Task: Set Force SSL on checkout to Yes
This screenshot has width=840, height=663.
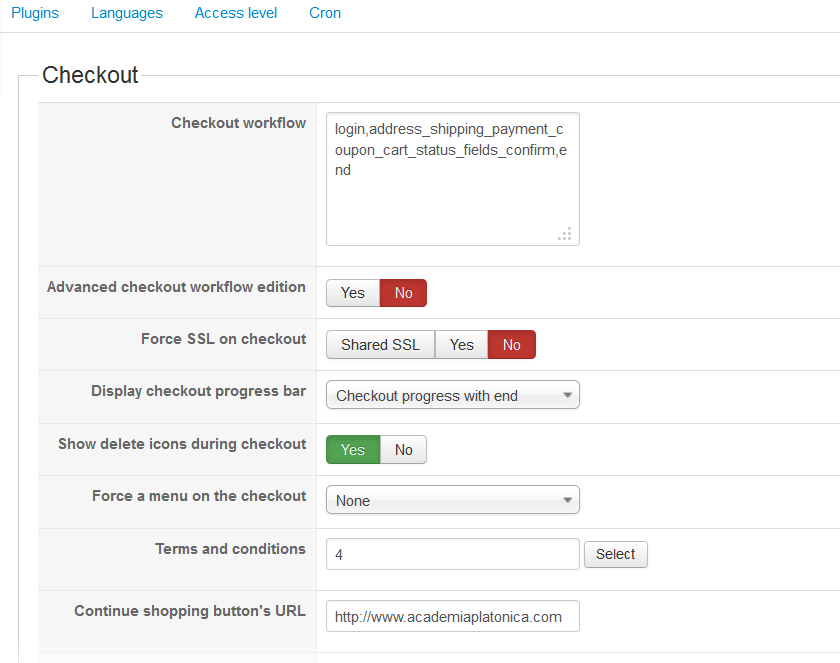Action: coord(461,345)
